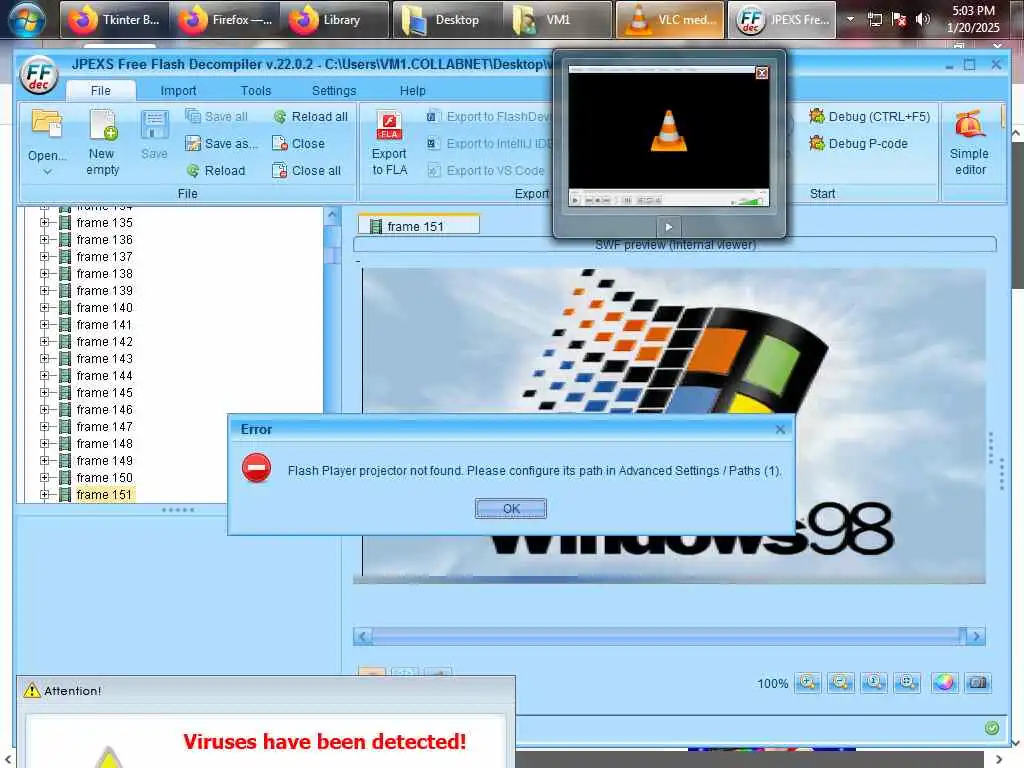This screenshot has height=768, width=1024.
Task: Click the tree panel scroll up arrow
Action: tap(332, 215)
